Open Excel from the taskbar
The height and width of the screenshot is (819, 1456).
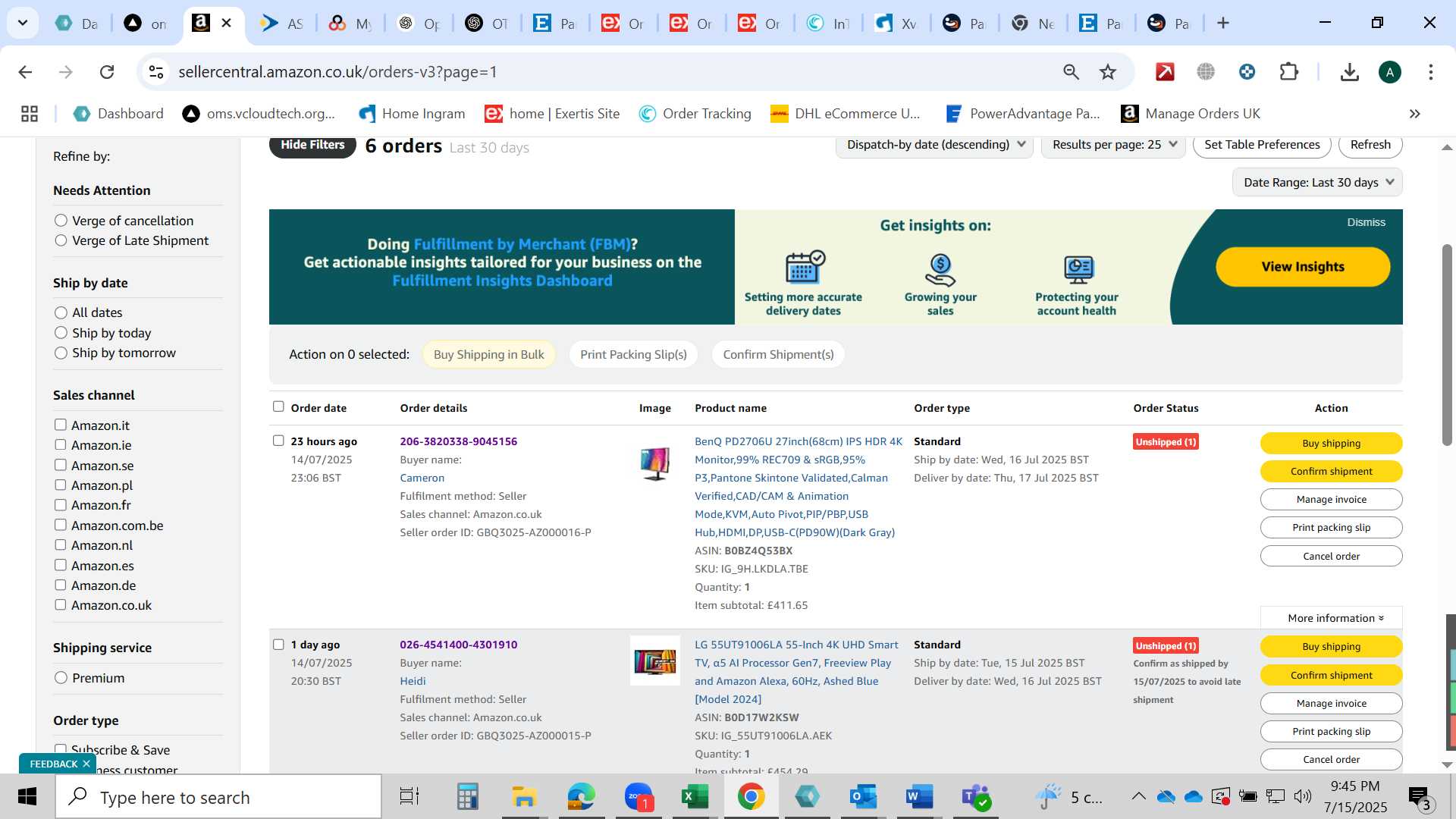click(x=694, y=797)
